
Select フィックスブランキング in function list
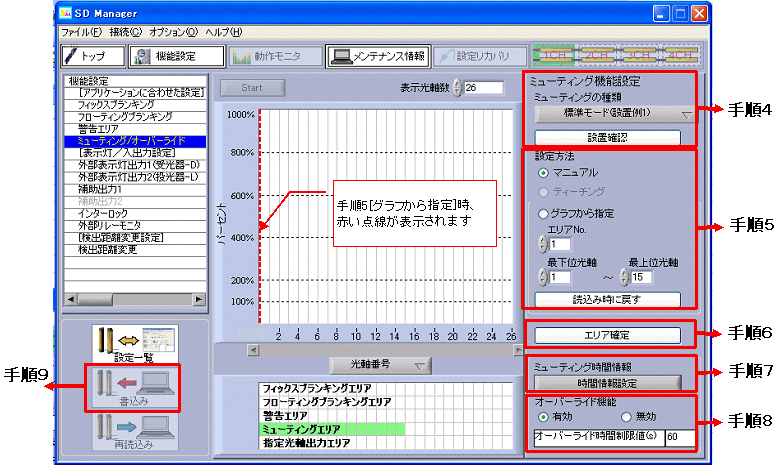pyautogui.click(x=135, y=105)
